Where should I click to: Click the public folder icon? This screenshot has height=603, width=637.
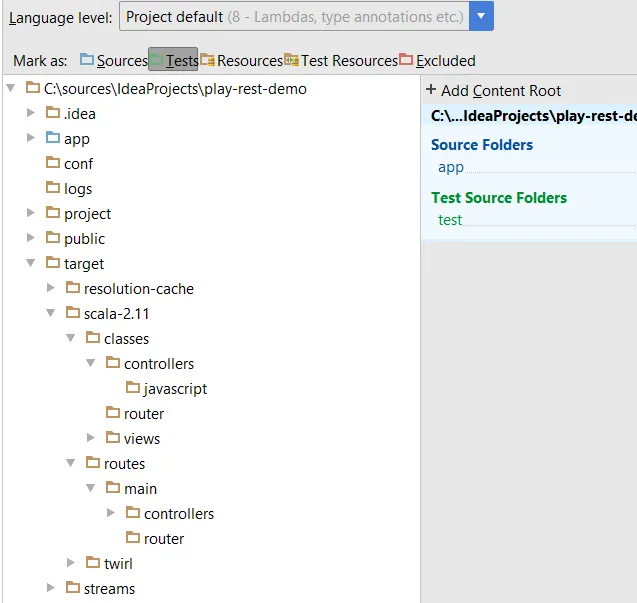click(53, 237)
